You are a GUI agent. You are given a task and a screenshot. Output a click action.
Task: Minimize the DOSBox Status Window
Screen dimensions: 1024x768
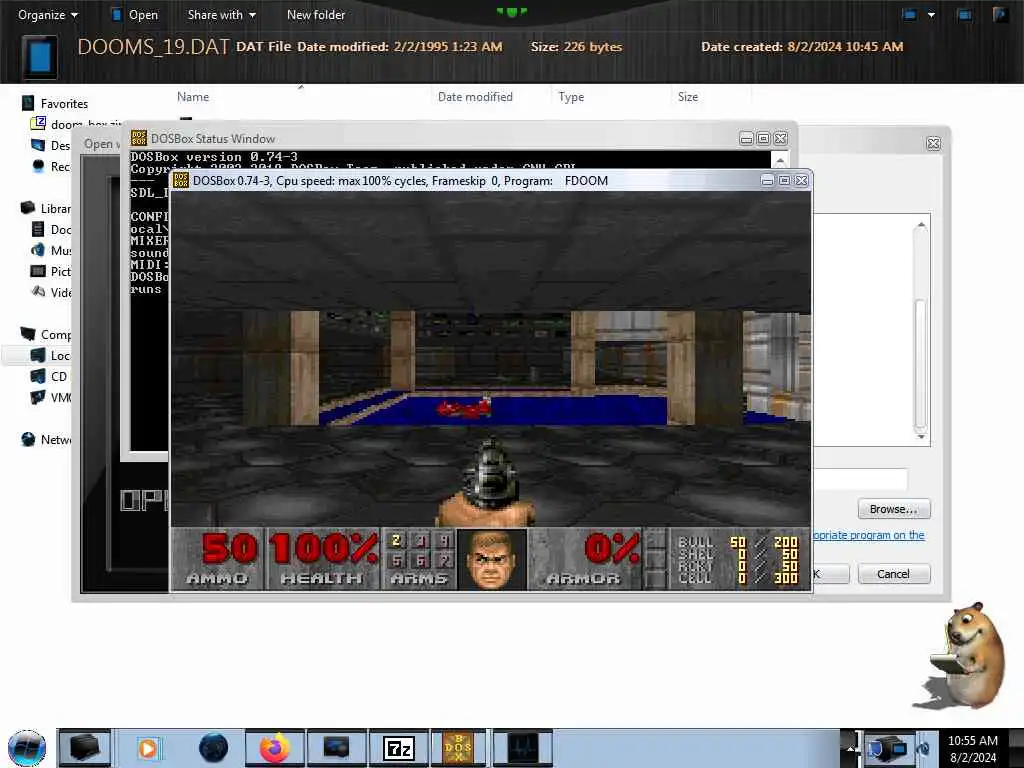coord(746,138)
